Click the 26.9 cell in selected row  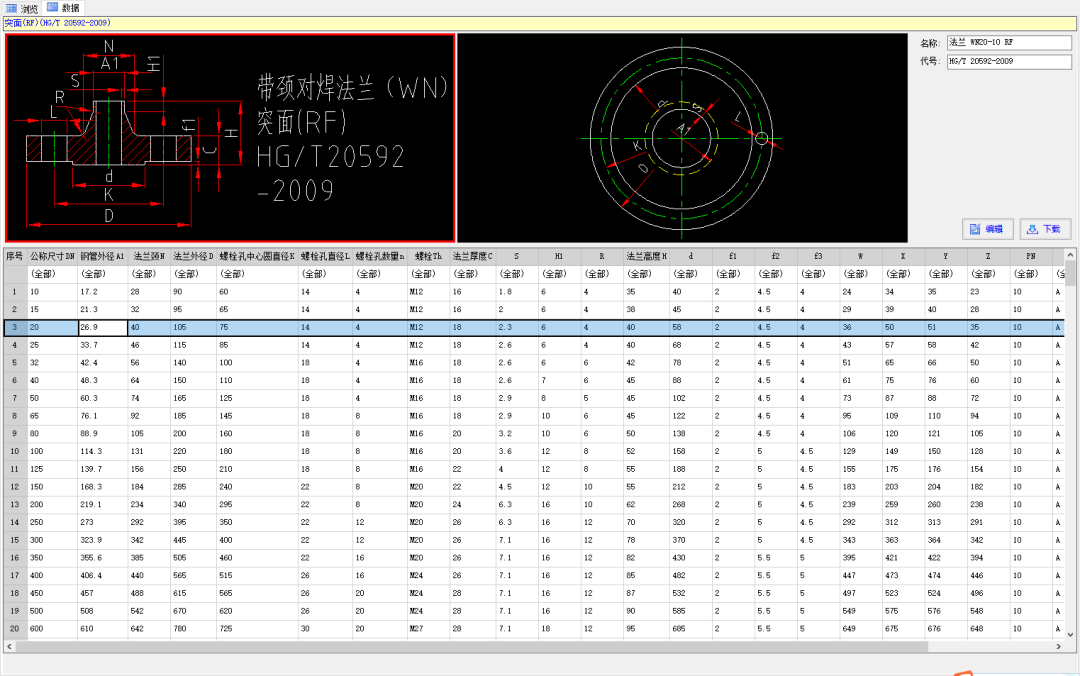[102, 327]
